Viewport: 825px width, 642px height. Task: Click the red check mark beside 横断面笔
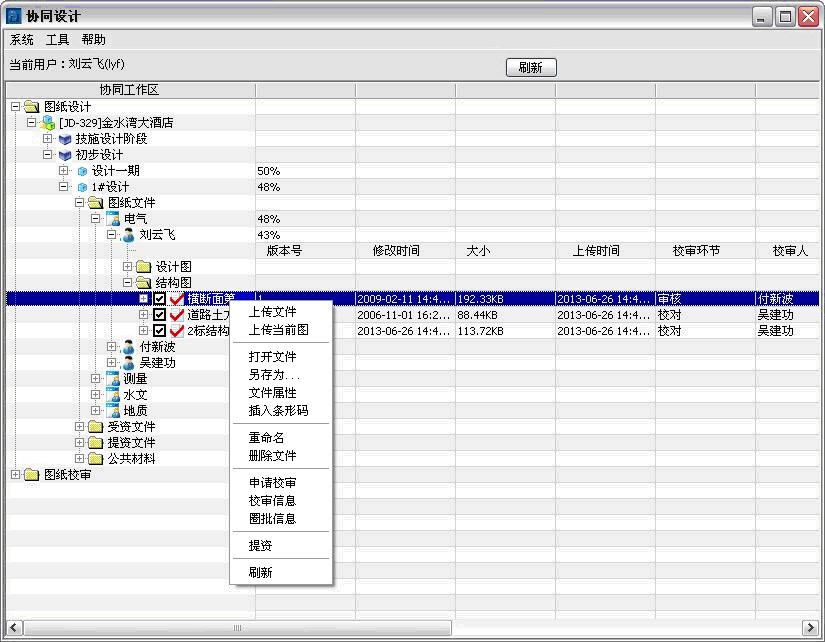point(177,298)
